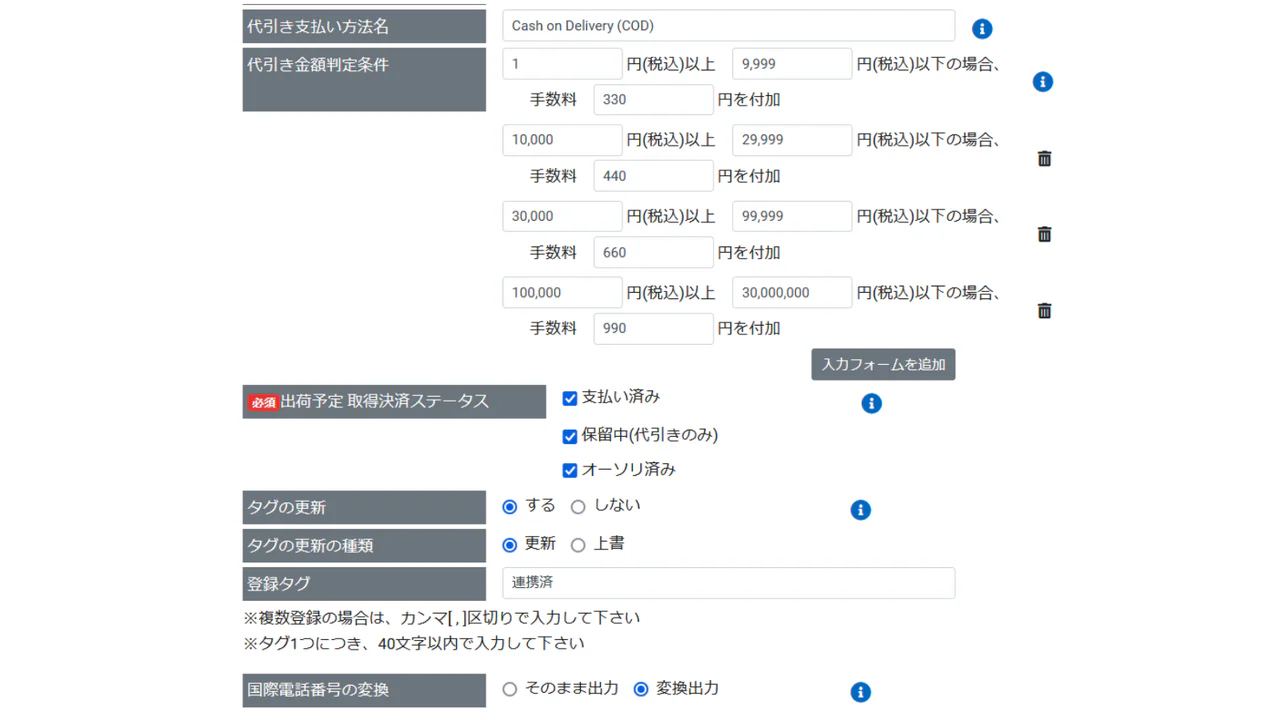Edit the fee field showing 990
The image size is (1280, 720).
653,328
